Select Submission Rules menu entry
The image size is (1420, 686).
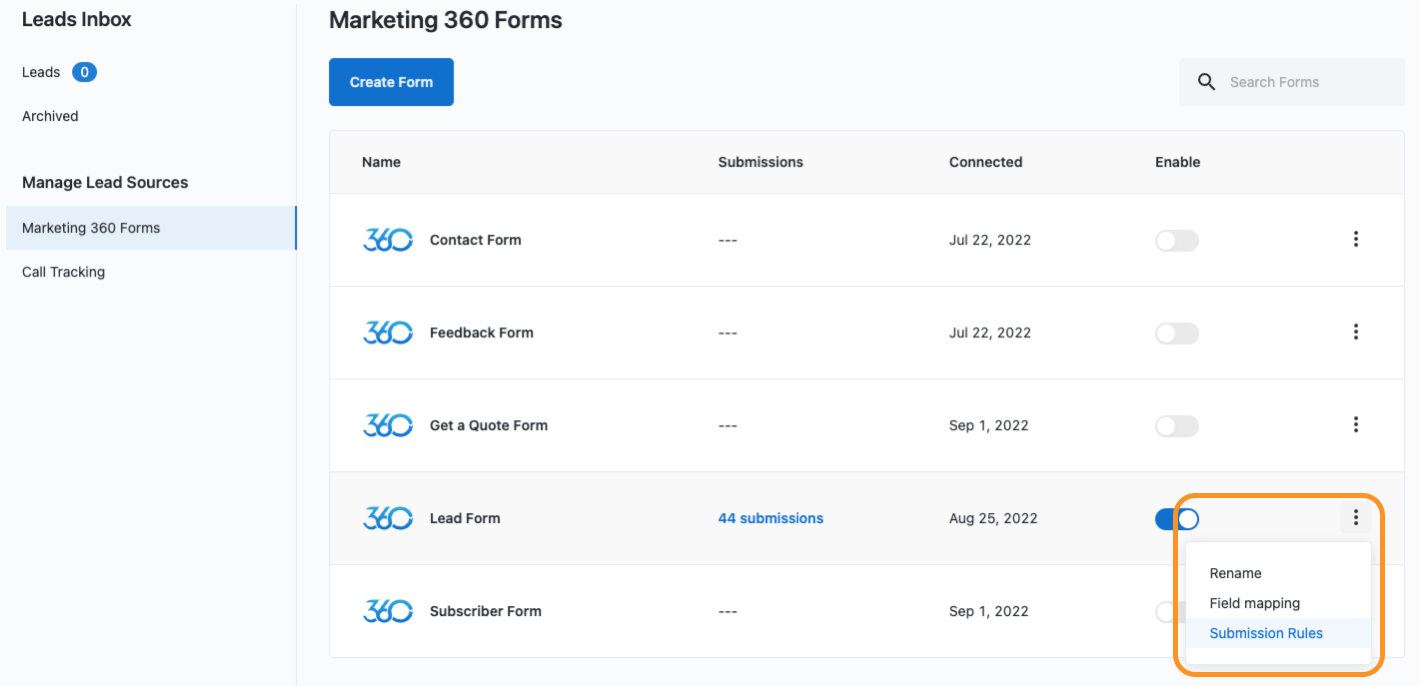(1265, 633)
